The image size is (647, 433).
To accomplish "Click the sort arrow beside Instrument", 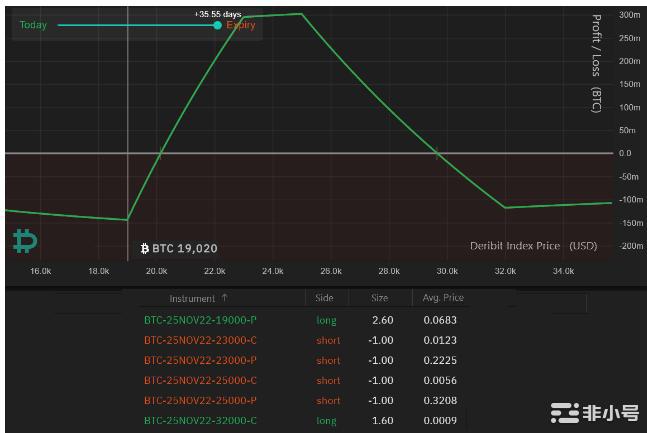I will 224,298.
